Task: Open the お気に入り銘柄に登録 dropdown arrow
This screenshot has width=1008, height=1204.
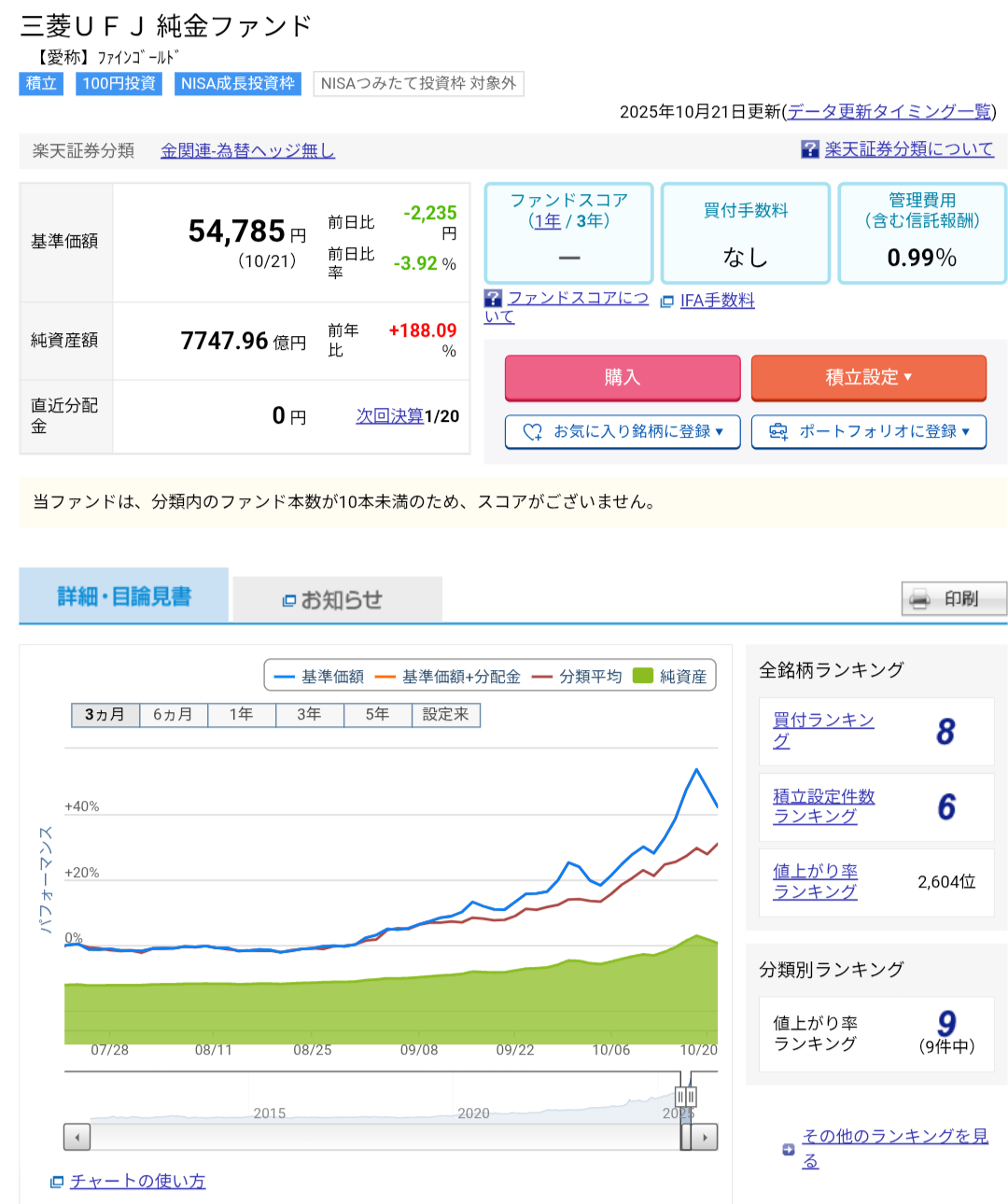Action: pyautogui.click(x=720, y=431)
